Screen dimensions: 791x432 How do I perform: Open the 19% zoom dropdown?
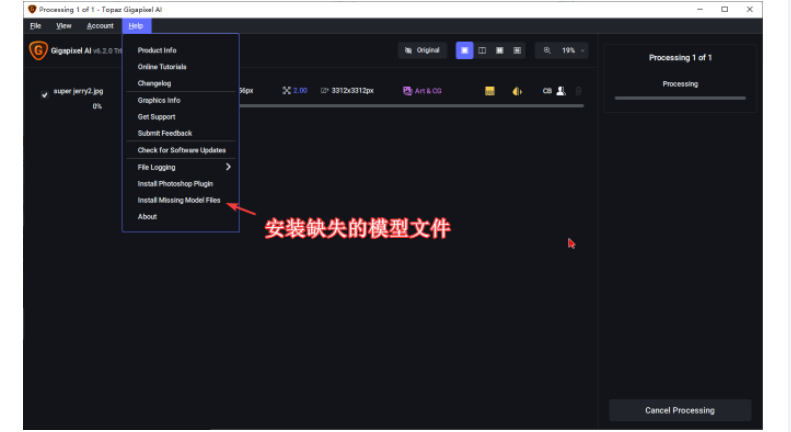(574, 50)
